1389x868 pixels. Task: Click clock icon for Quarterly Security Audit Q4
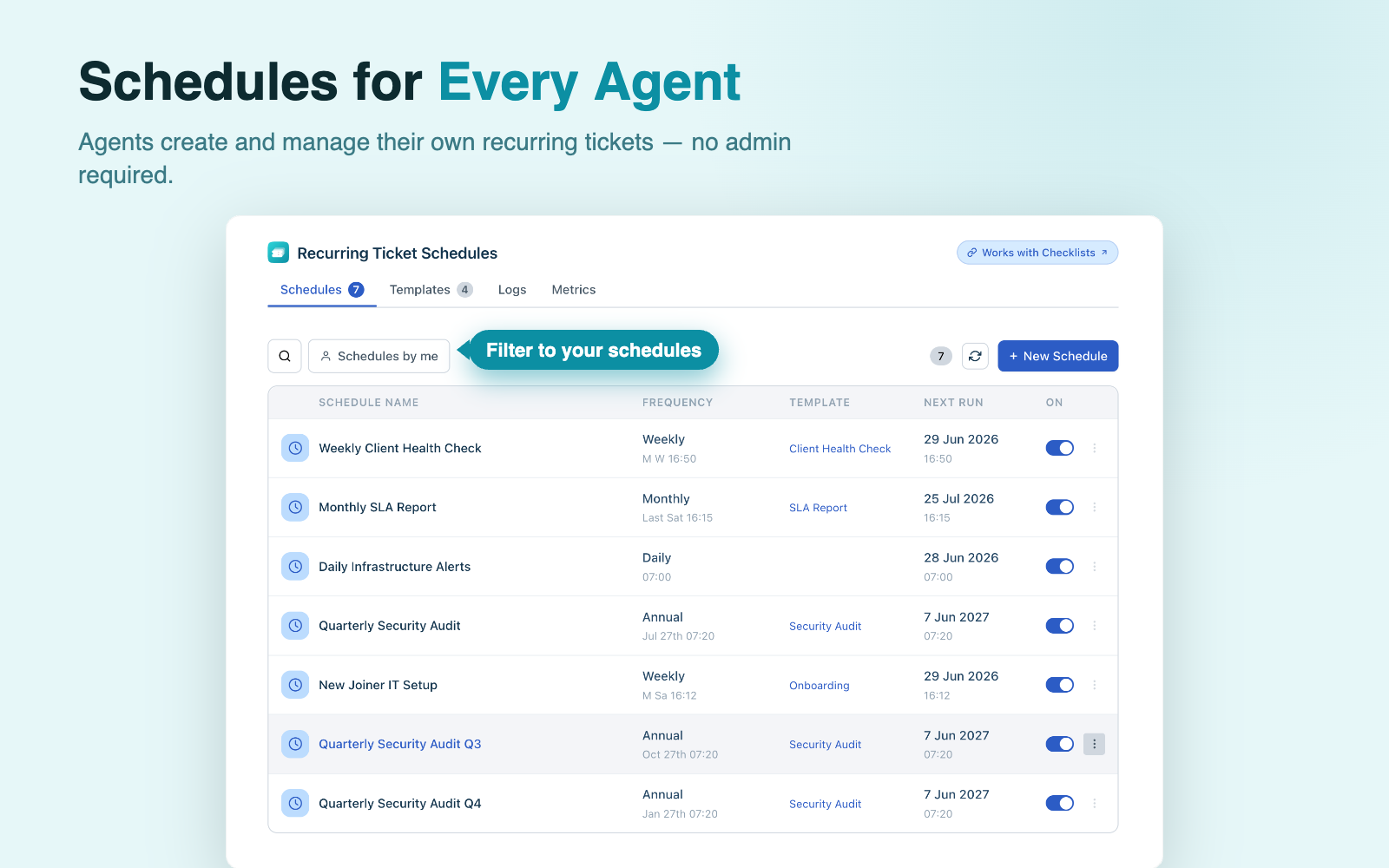[x=295, y=803]
